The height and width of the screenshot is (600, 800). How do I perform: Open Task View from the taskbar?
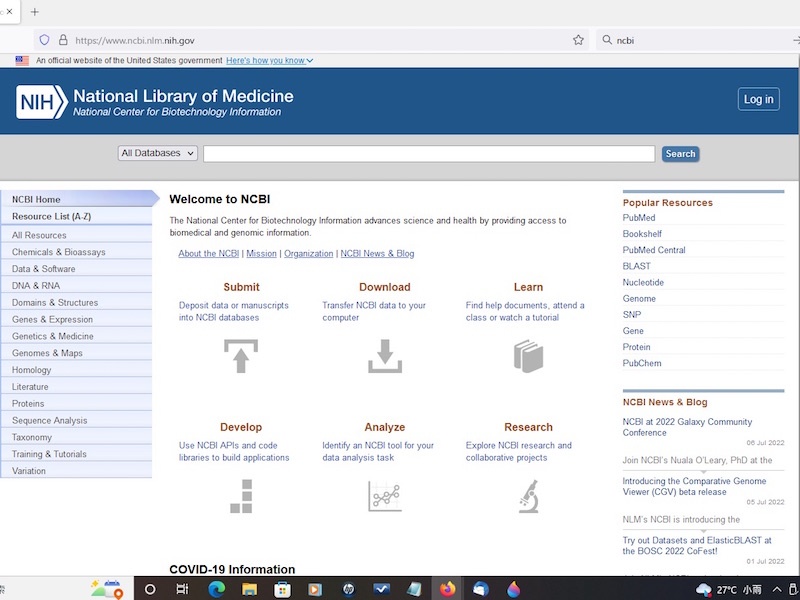point(182,589)
